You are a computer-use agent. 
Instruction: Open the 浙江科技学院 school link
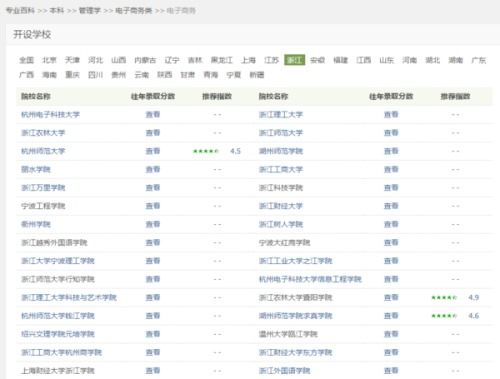click(281, 188)
